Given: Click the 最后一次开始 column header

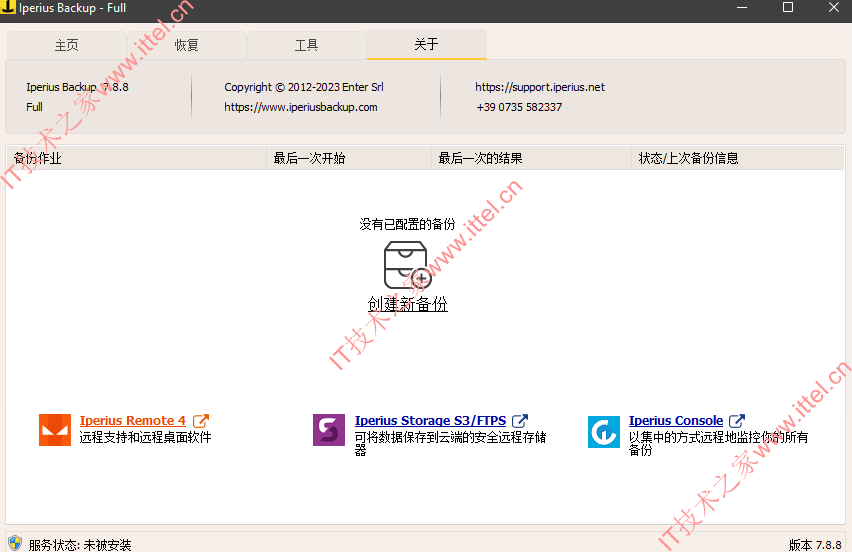Looking at the screenshot, I should (x=349, y=158).
